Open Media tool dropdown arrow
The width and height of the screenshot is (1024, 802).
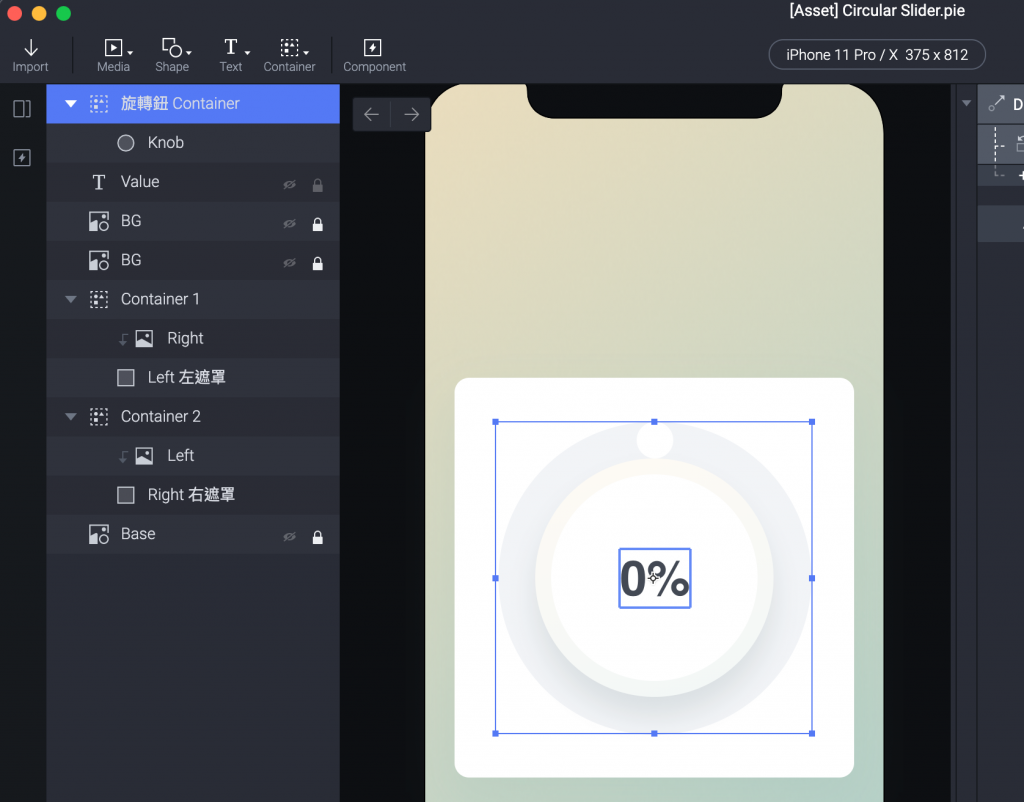pos(130,52)
